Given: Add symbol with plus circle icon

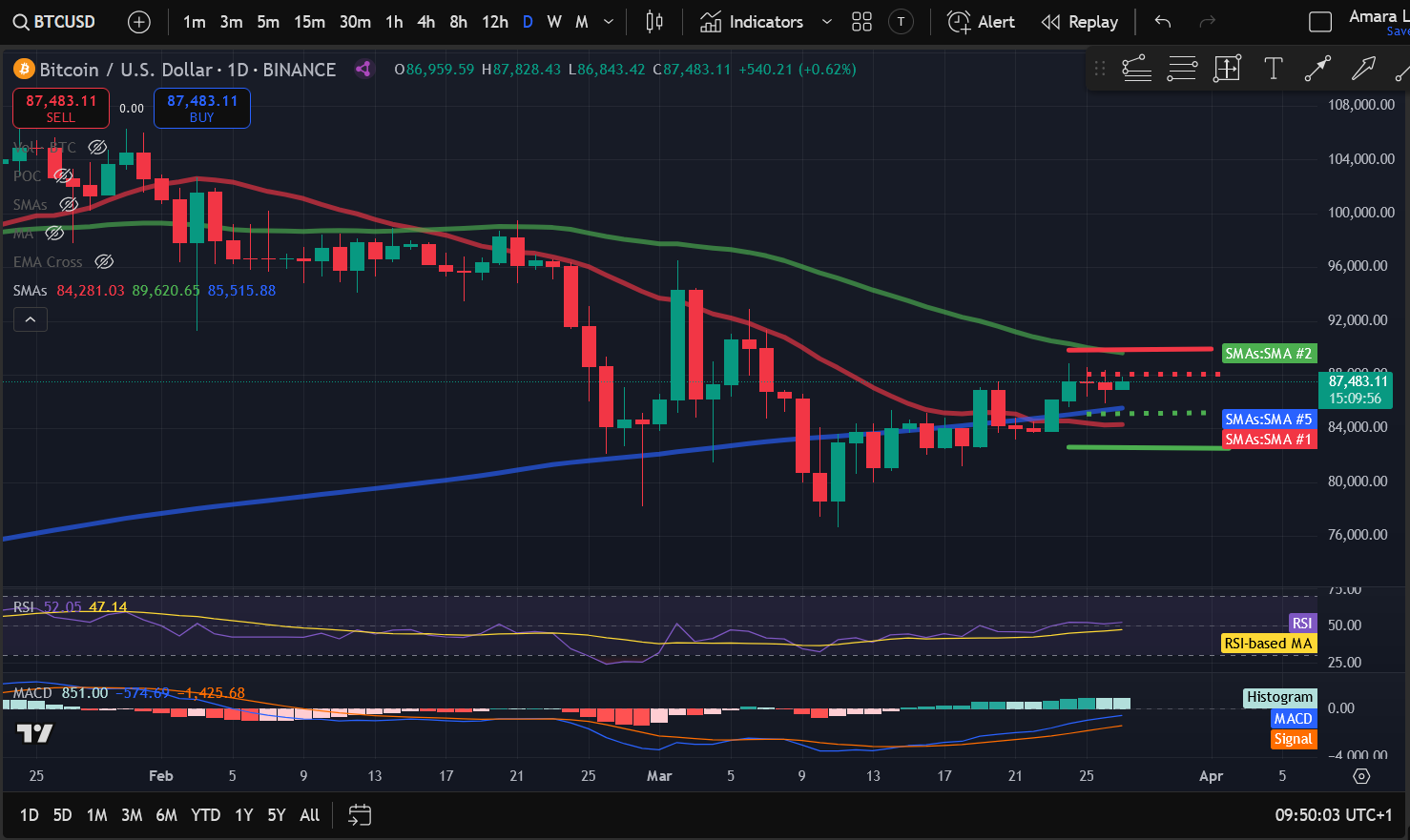Looking at the screenshot, I should pos(139,22).
